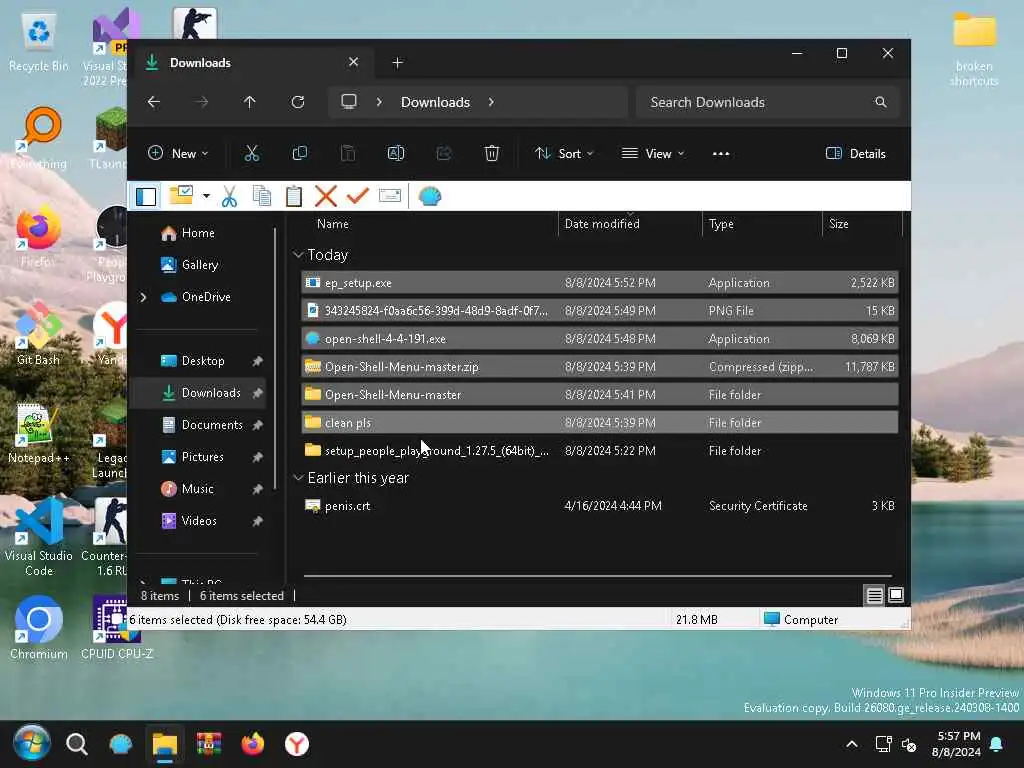
Task: Click the email envelope icon in classic toolbar
Action: pyautogui.click(x=390, y=196)
